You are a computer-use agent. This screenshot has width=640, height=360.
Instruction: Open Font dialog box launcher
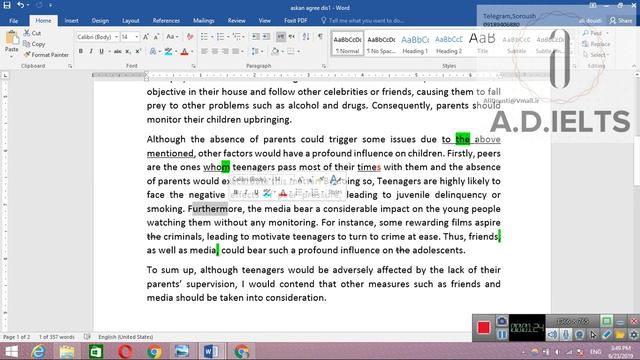pyautogui.click(x=193, y=66)
